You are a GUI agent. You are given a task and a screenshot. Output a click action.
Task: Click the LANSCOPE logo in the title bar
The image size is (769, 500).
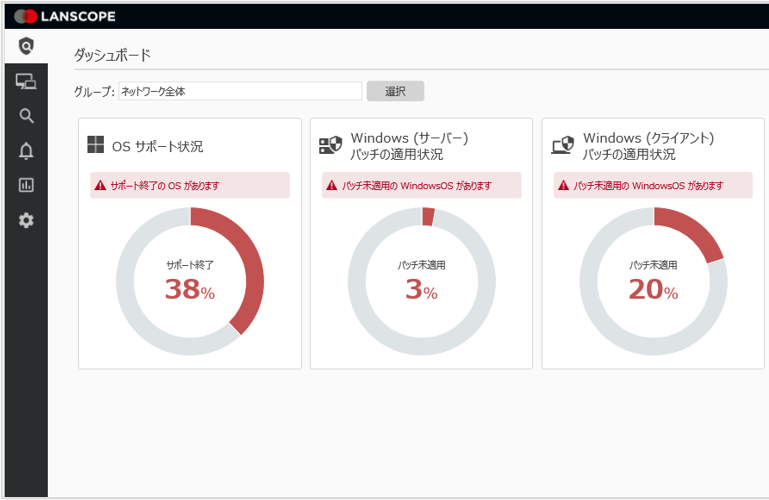[x=66, y=16]
